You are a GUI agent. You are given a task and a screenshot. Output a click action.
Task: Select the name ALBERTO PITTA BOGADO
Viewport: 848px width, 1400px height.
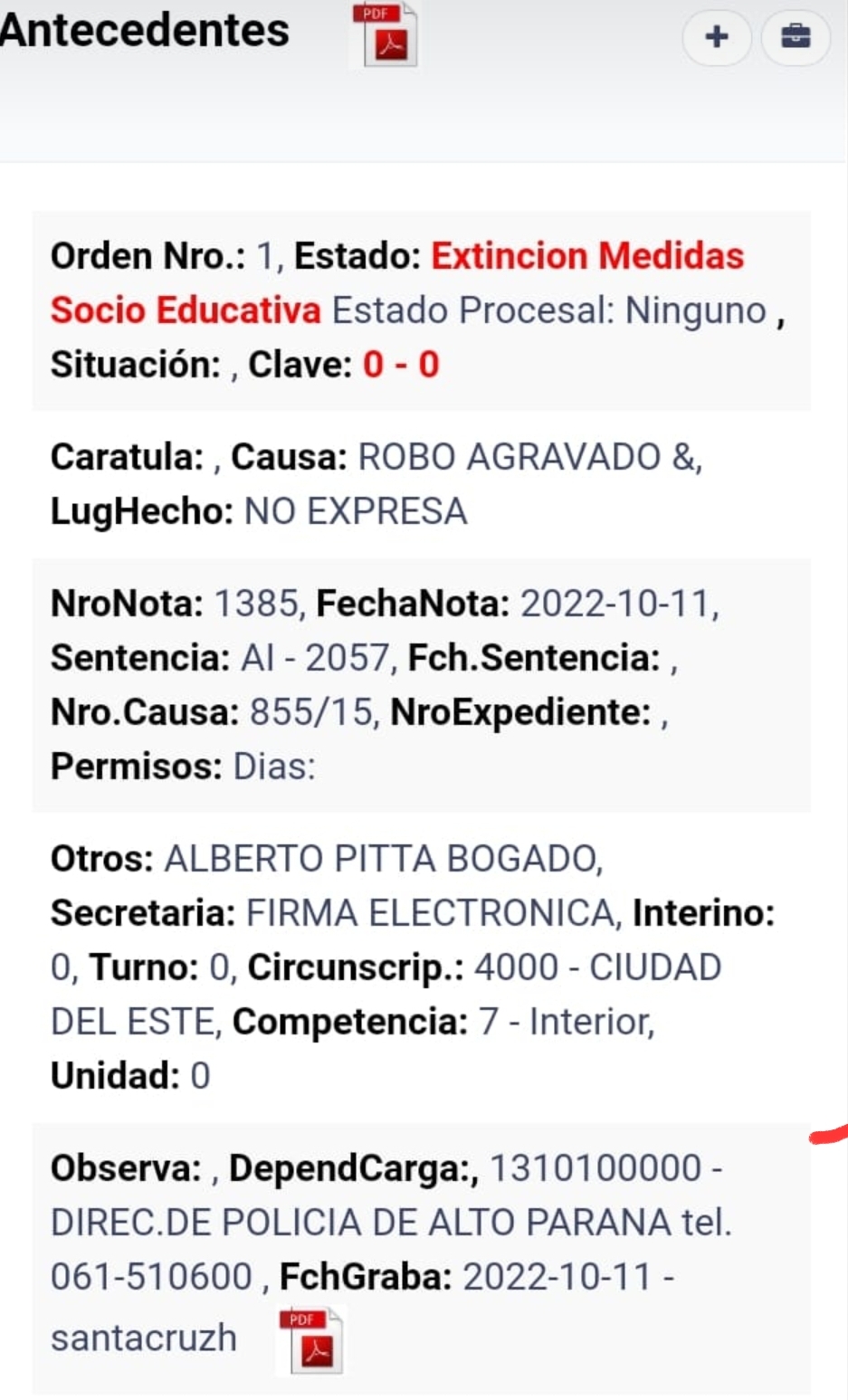(380, 859)
